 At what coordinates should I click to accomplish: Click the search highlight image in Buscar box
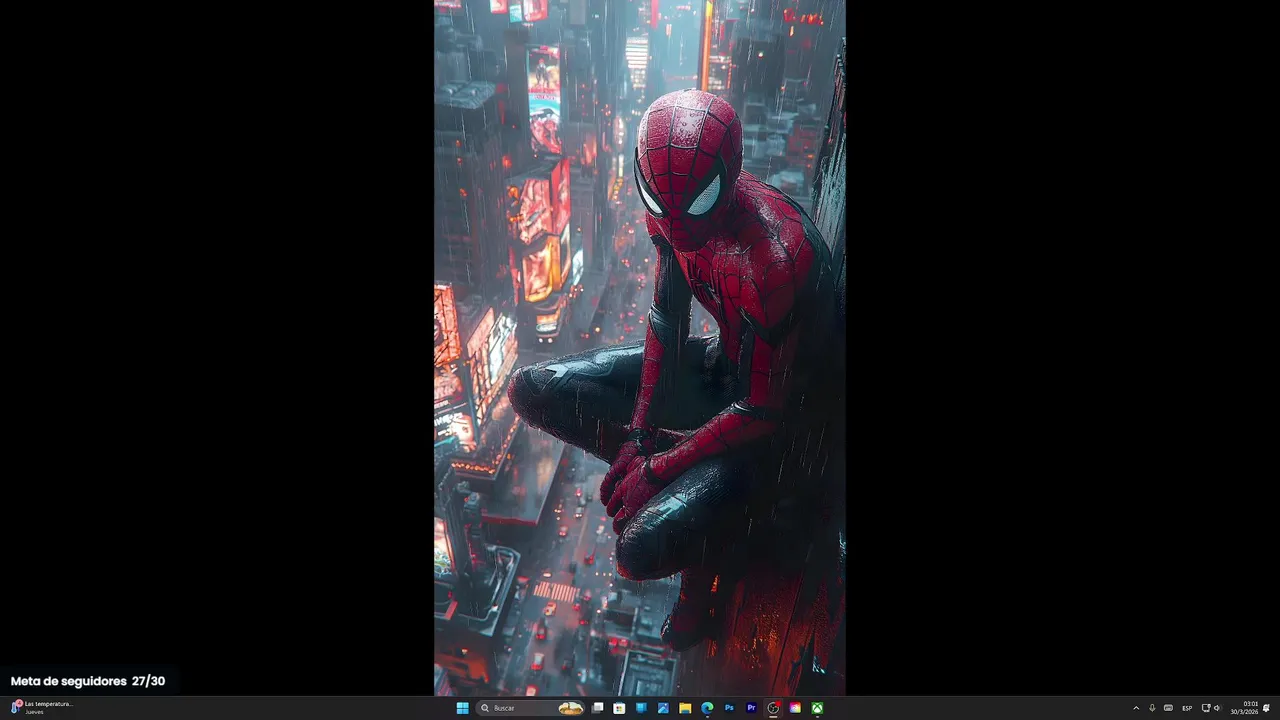(570, 708)
